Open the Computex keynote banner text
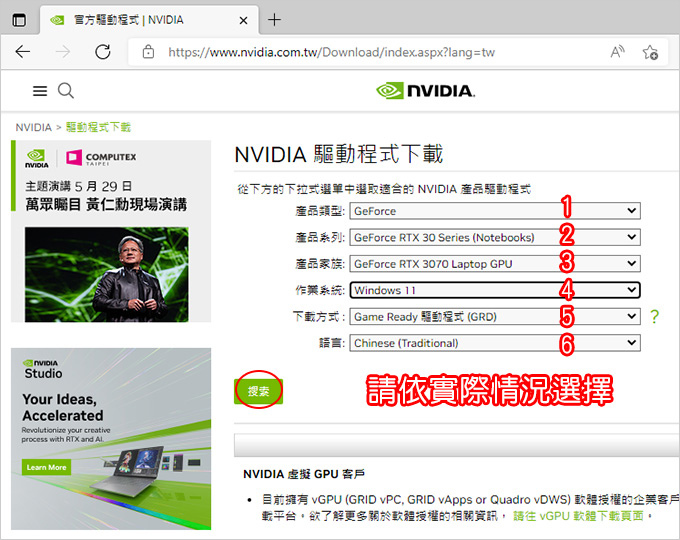 (106, 195)
